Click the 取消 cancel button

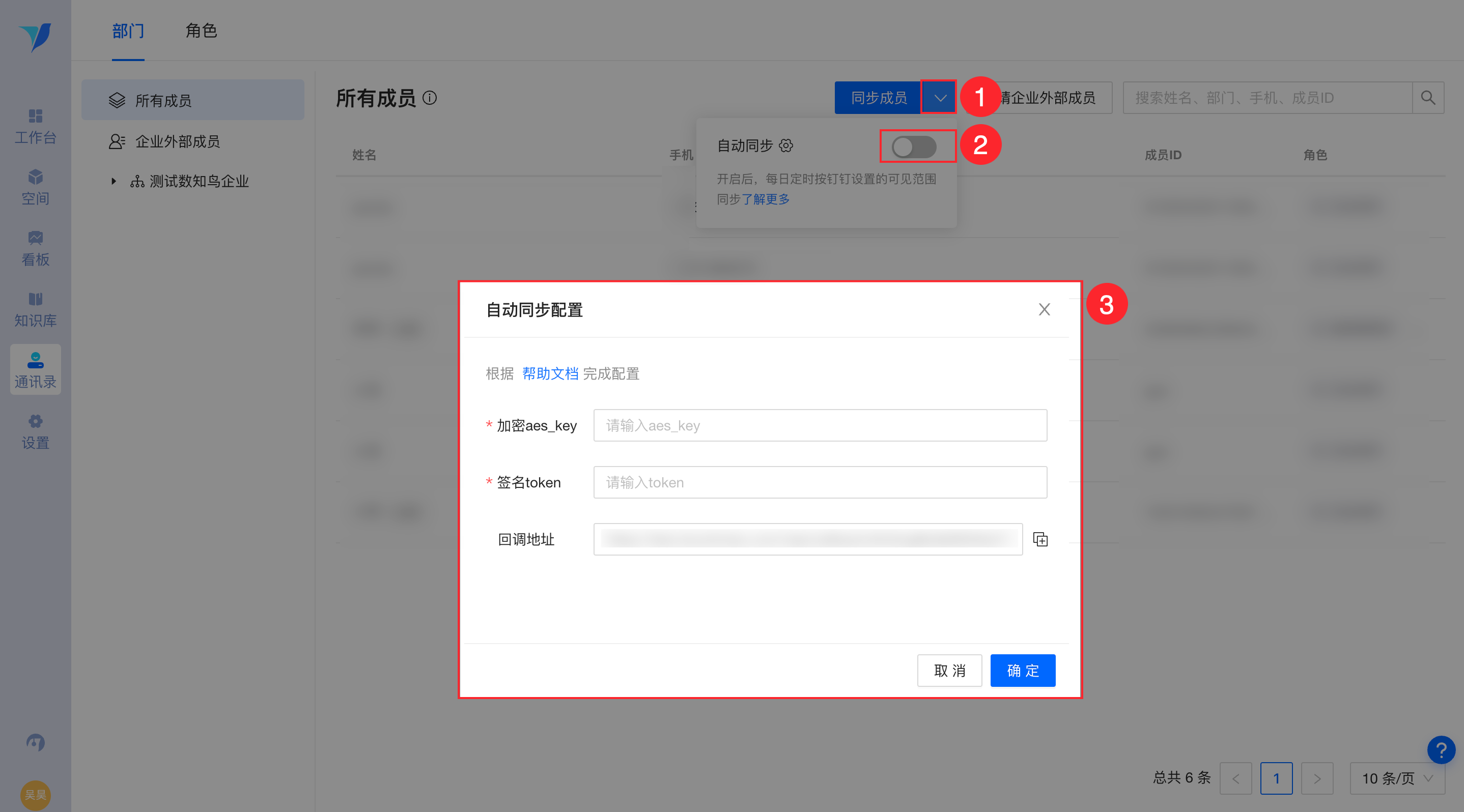[x=949, y=671]
